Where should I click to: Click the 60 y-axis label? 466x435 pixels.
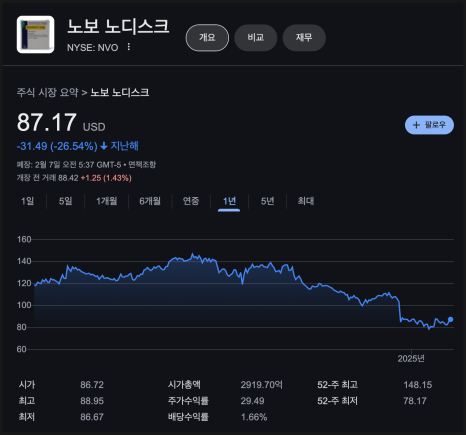pos(22,349)
